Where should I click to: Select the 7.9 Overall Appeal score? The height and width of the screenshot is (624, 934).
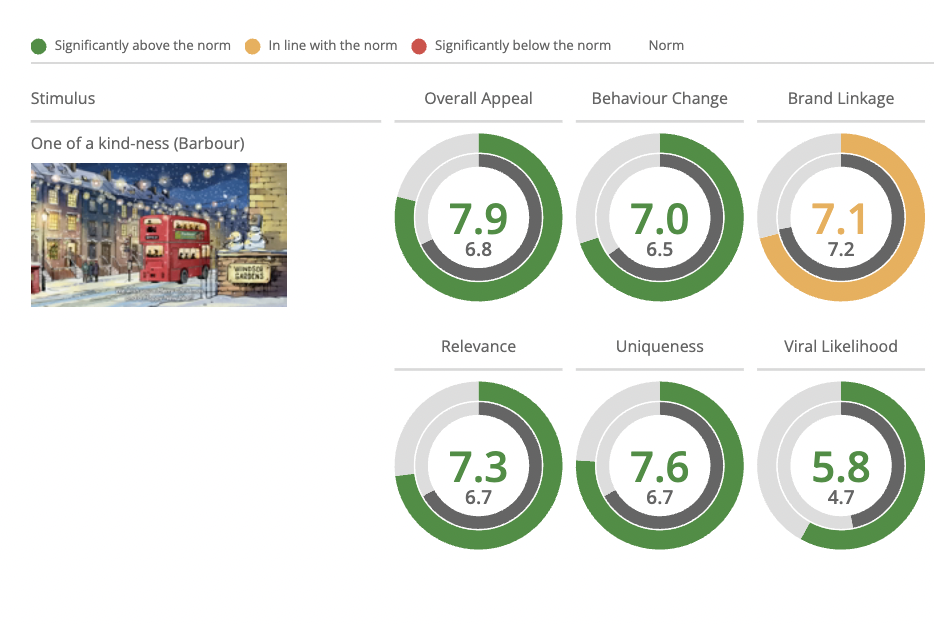[478, 219]
